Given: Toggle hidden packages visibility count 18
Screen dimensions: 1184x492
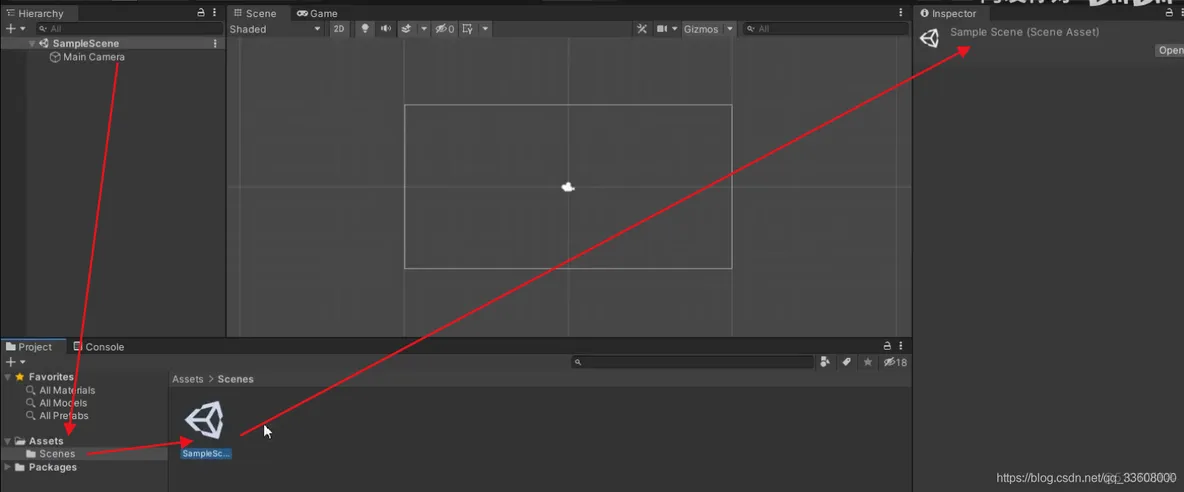Looking at the screenshot, I should (x=895, y=362).
